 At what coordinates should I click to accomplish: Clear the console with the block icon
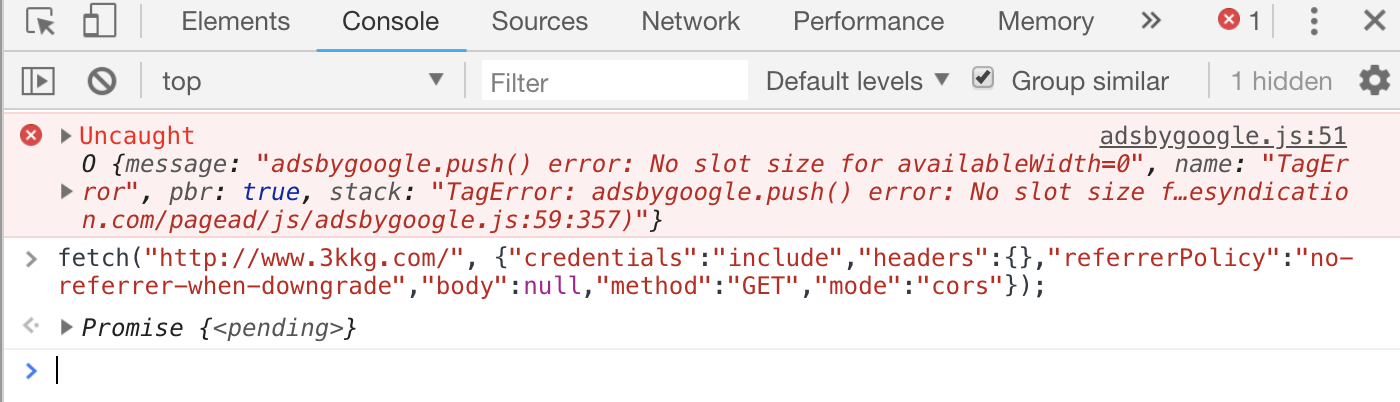pyautogui.click(x=102, y=81)
